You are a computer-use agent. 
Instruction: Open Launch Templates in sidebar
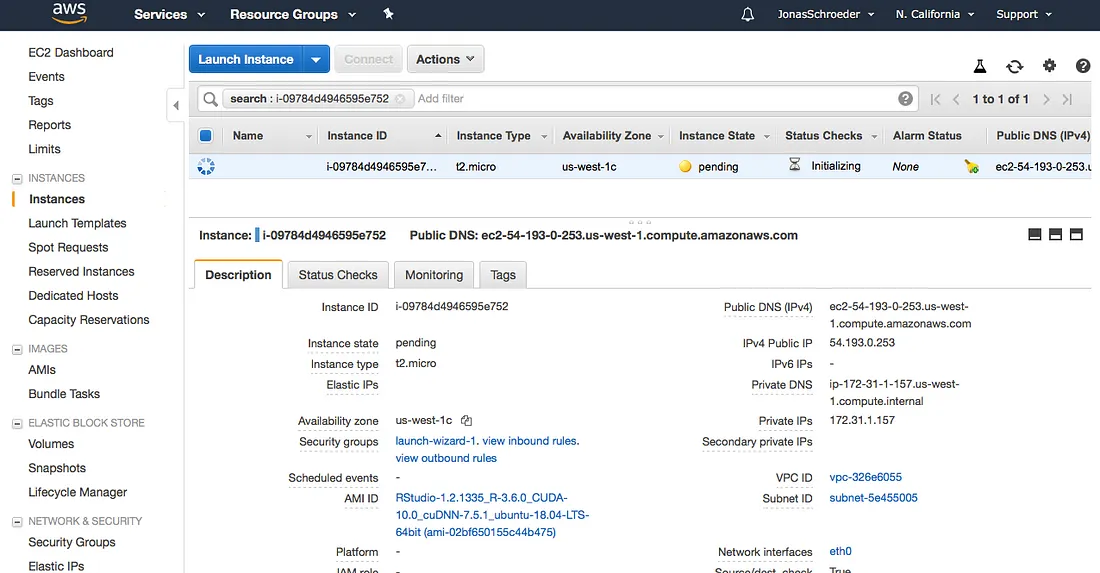[x=77, y=223]
